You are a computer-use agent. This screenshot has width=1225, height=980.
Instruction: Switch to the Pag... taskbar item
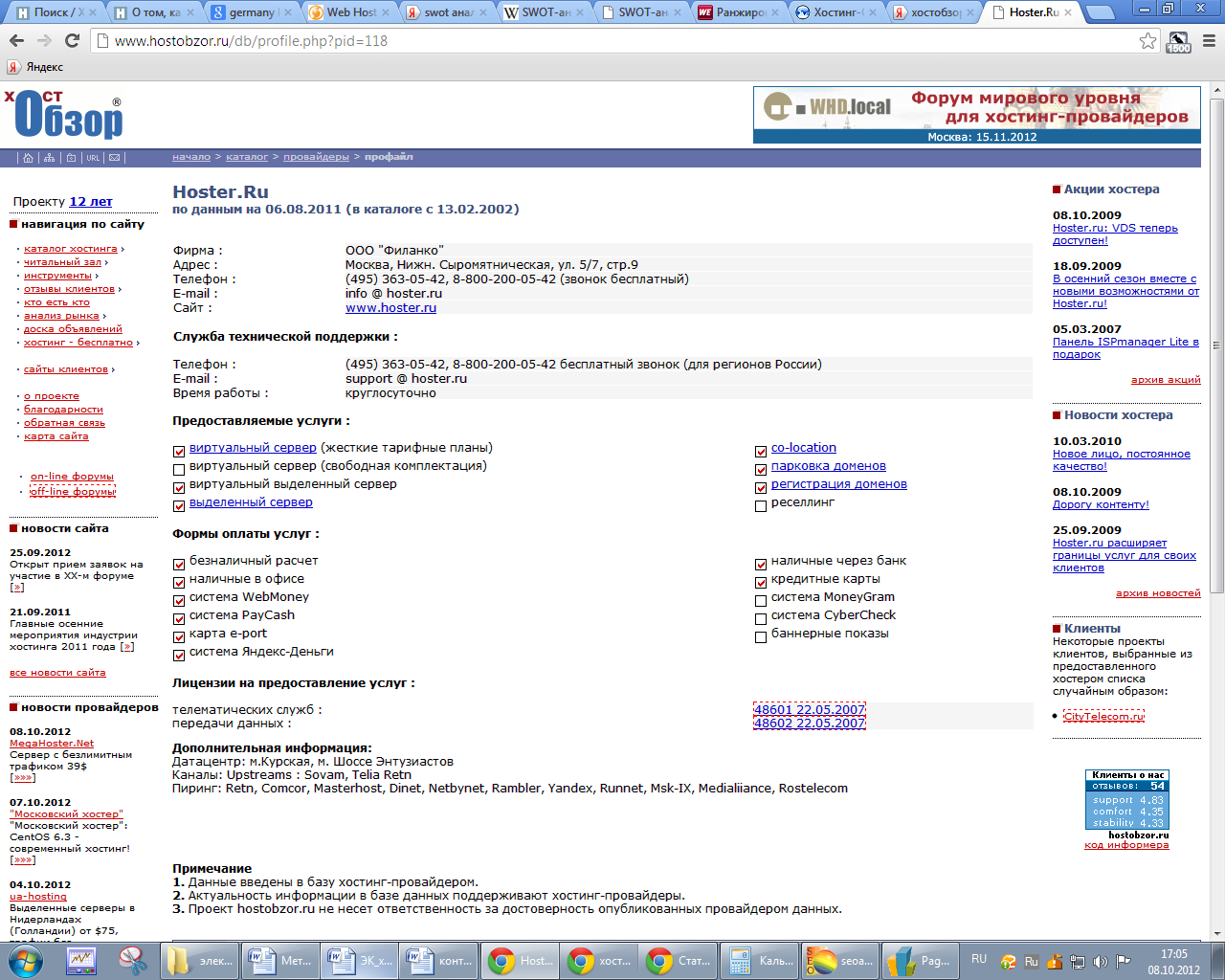pos(920,961)
